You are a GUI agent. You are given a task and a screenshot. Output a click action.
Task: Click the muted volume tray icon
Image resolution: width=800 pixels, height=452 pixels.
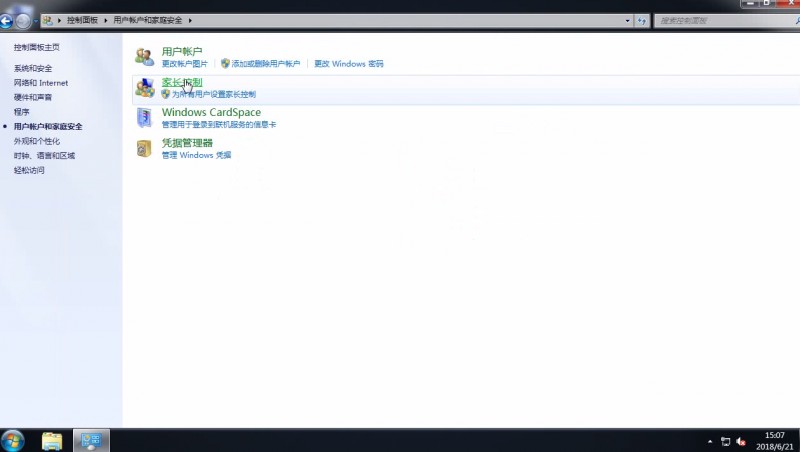click(741, 442)
